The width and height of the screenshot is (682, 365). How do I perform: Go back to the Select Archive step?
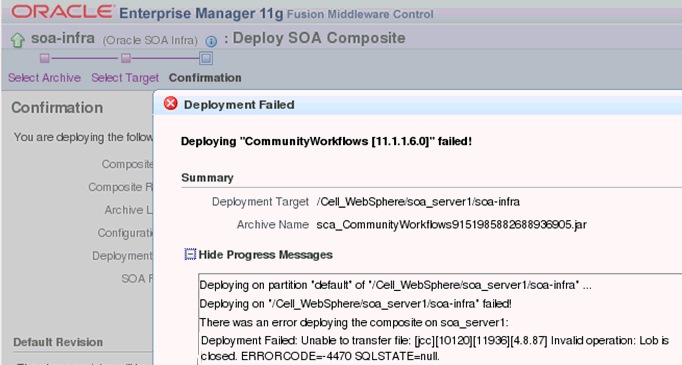click(44, 78)
